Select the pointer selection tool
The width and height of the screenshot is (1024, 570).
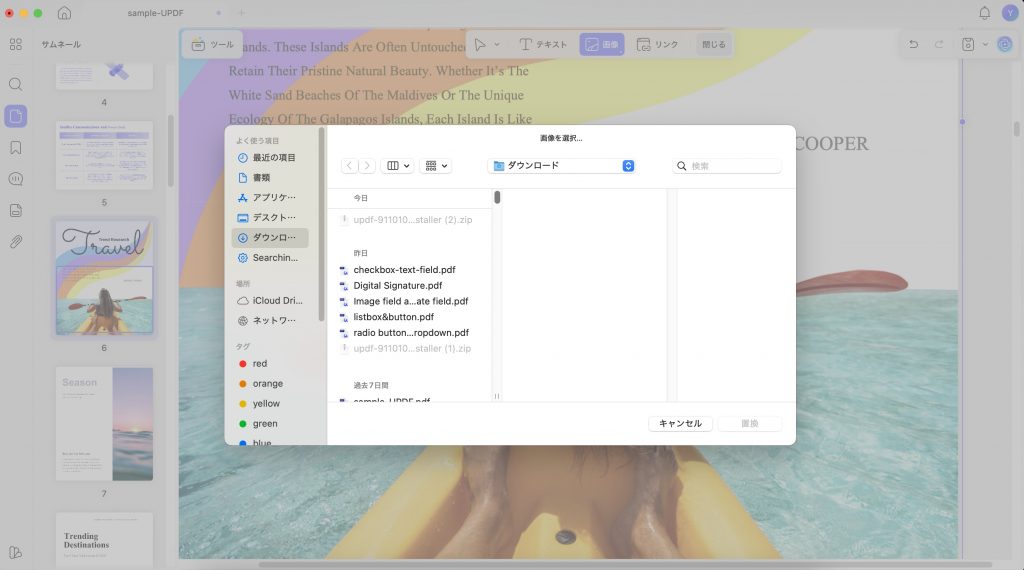click(480, 44)
